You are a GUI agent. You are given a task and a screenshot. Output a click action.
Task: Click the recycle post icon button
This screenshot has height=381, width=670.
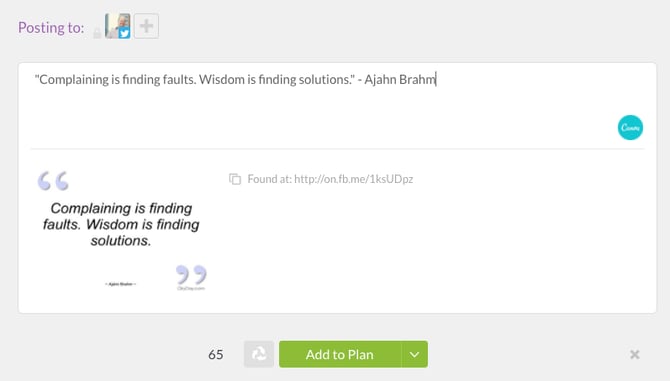[259, 354]
